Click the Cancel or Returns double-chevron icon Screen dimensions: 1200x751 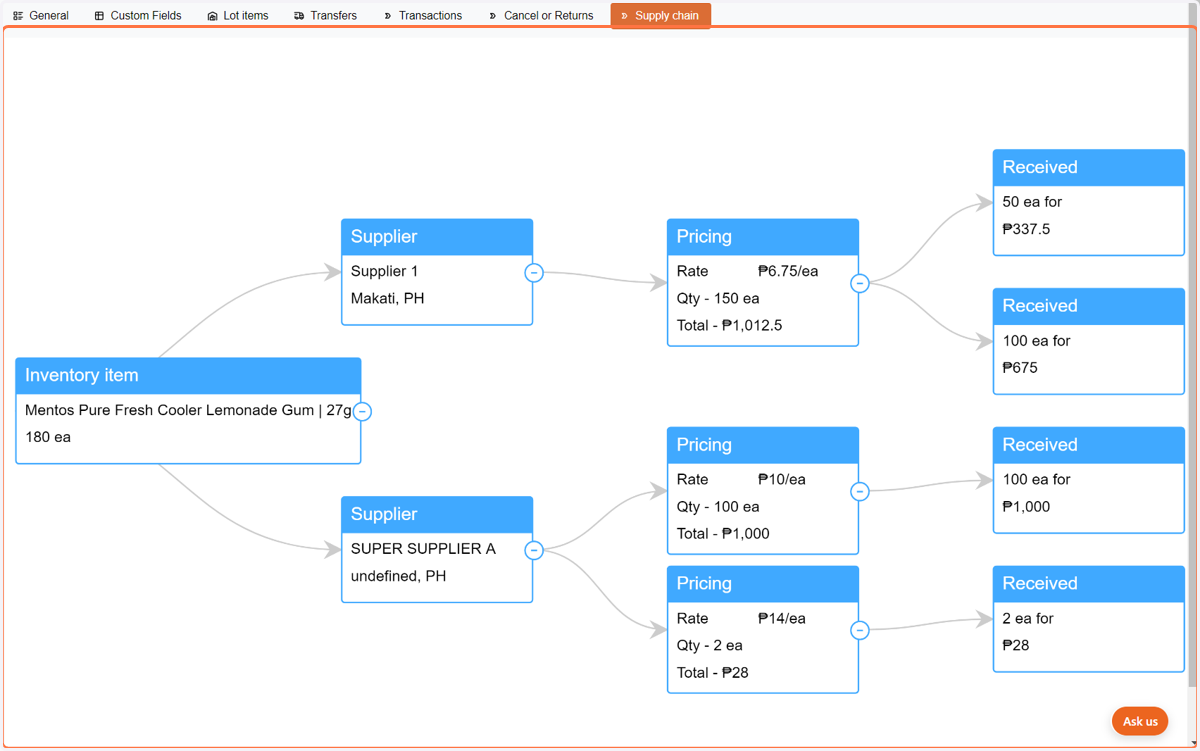point(492,16)
